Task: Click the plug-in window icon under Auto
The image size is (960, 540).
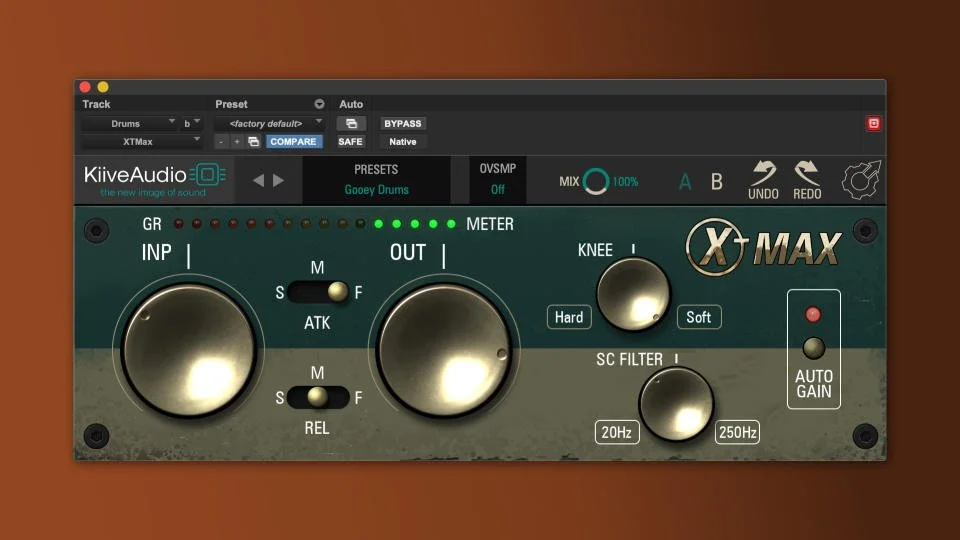Action: coord(351,124)
